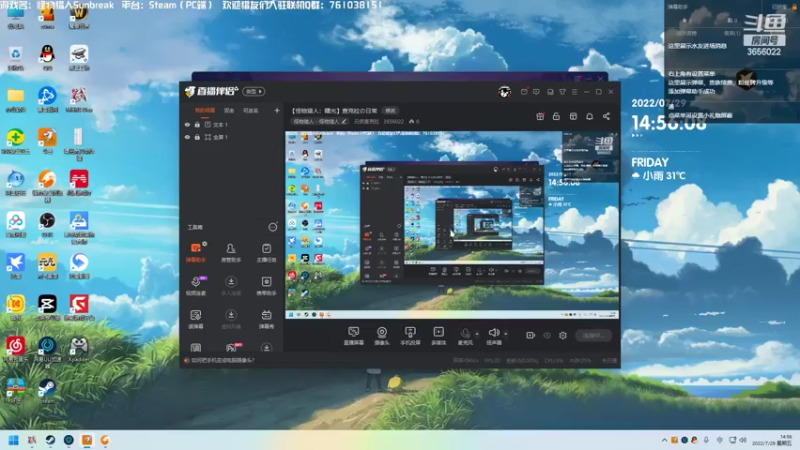Click the streamer avatar in the title bar
Screen dimensions: 800x450
[x=505, y=92]
